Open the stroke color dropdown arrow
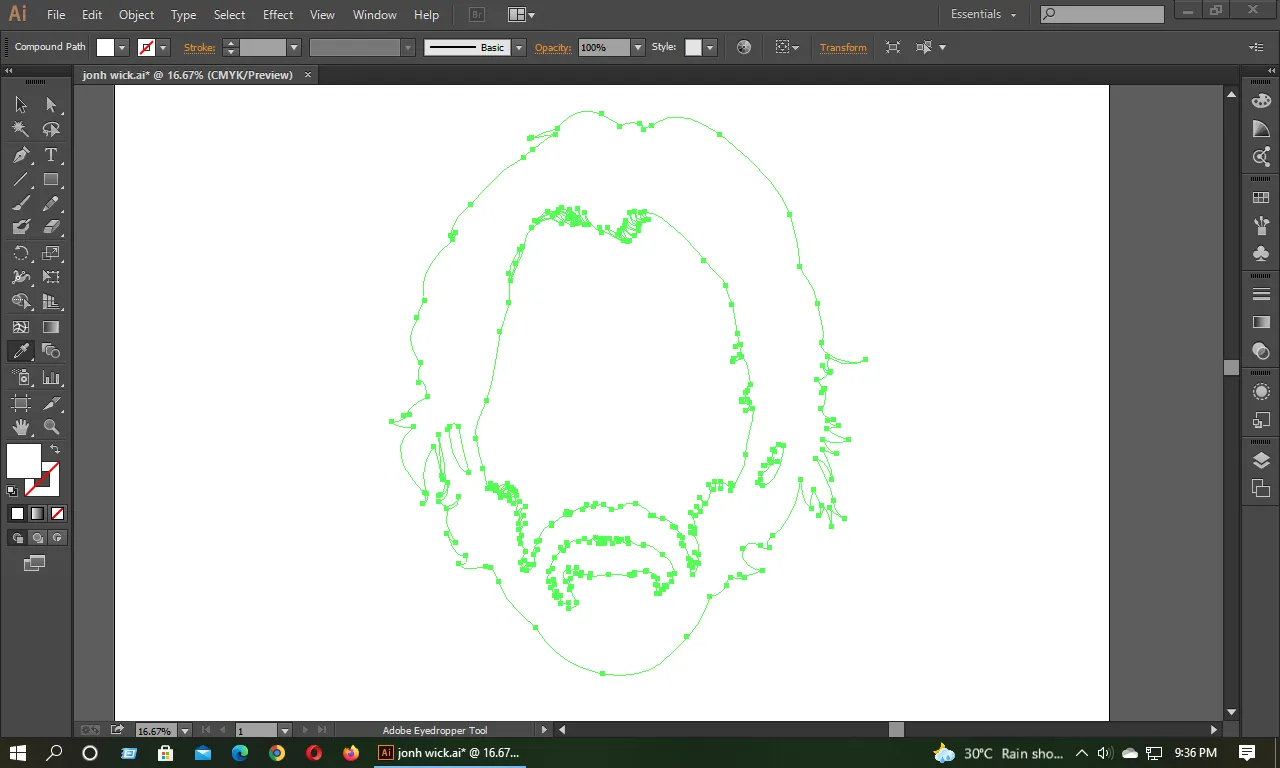Image resolution: width=1280 pixels, height=768 pixels. click(x=163, y=47)
